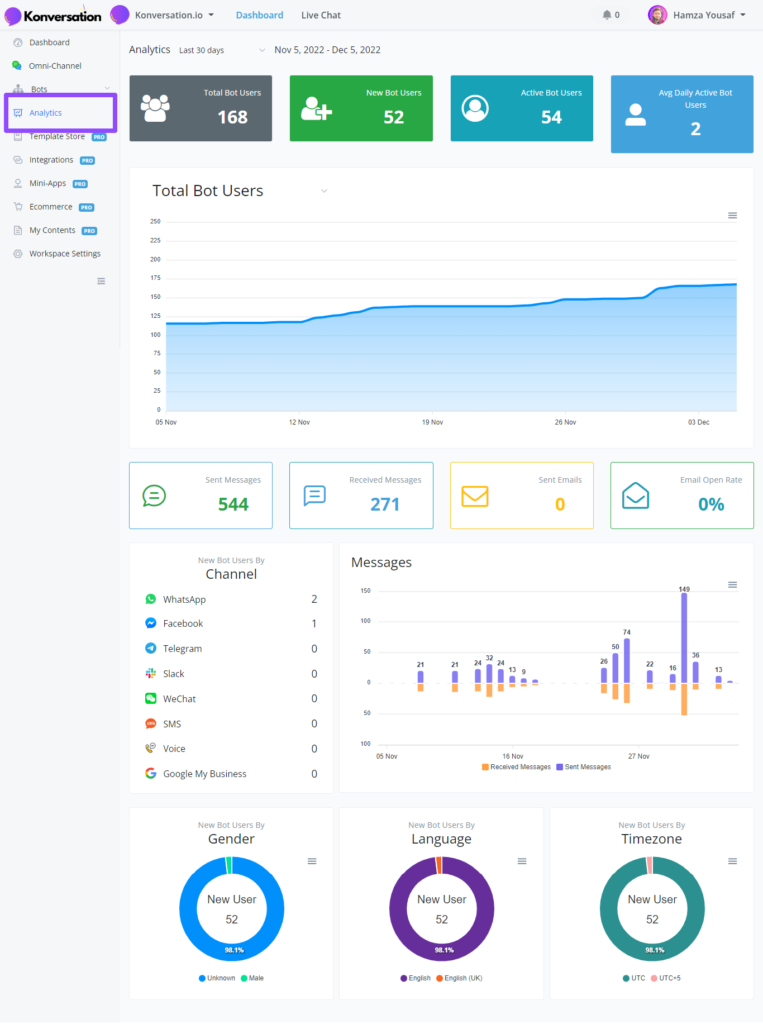Toggle Sent Messages legend series
The image size is (763, 1024).
[584, 767]
